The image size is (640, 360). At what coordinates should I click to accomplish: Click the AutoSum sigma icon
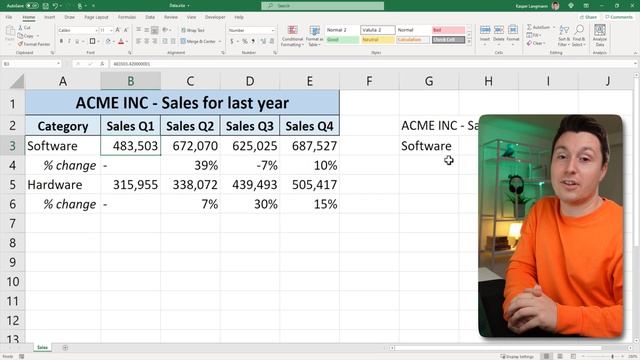pos(529,27)
